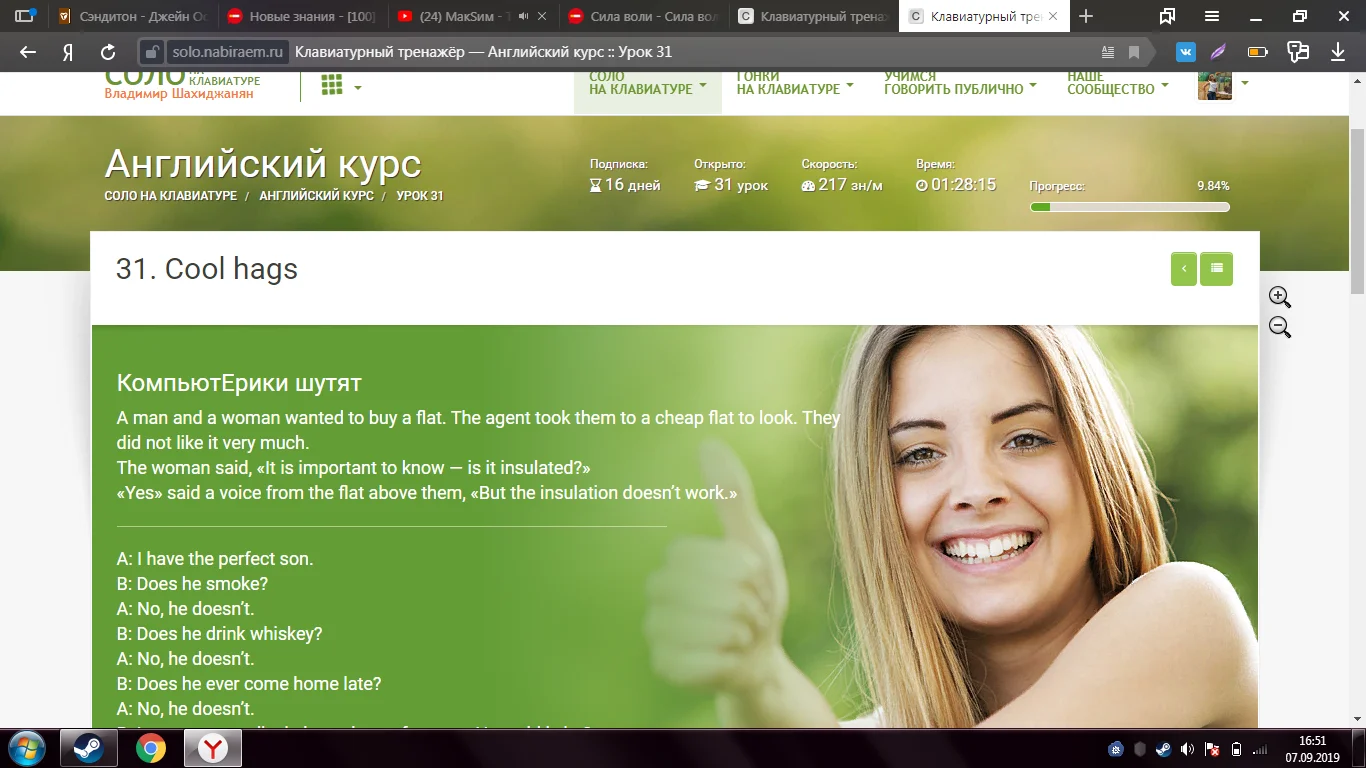The height and width of the screenshot is (768, 1366).
Task: Toggle the battery saving mode icon
Action: [x=1255, y=51]
